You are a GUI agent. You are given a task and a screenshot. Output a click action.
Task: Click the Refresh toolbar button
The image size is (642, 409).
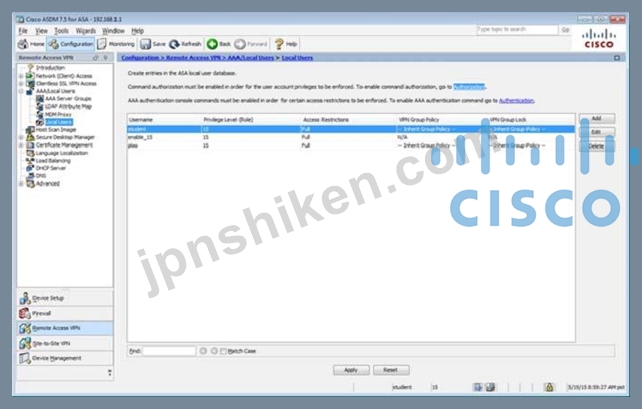pyautogui.click(x=185, y=44)
